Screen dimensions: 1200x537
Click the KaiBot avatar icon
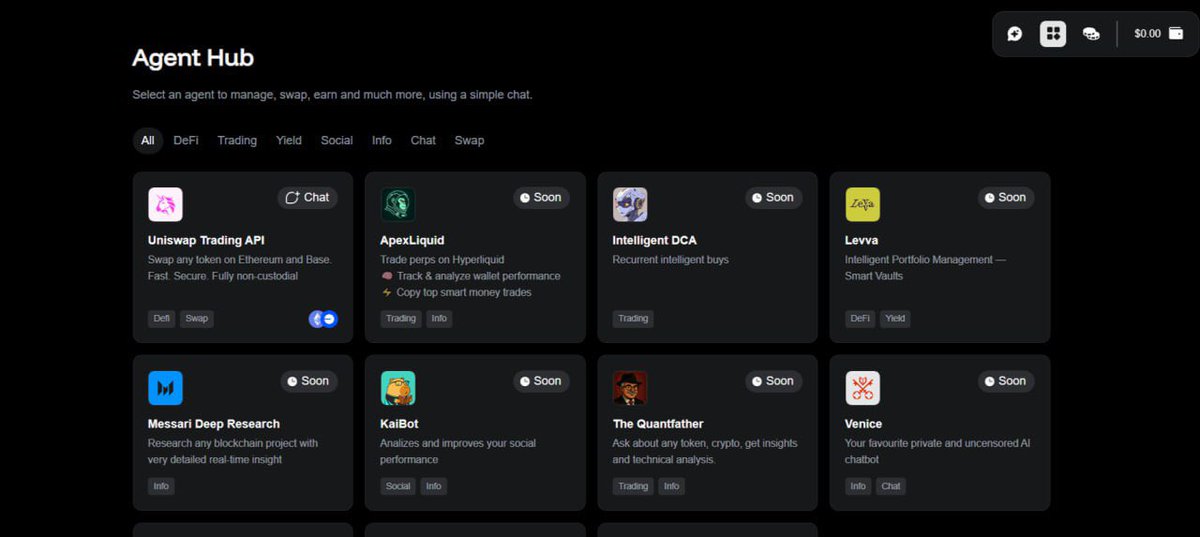tap(398, 388)
